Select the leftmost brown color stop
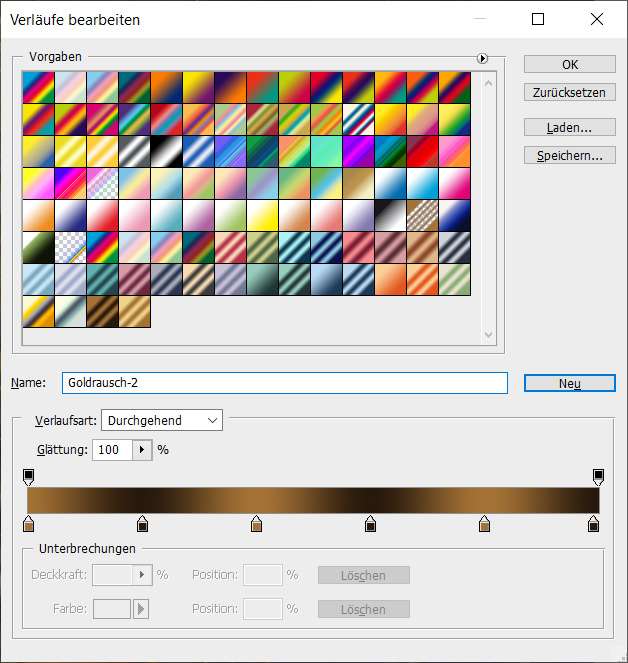Screen dimensions: 628x663 28,524
